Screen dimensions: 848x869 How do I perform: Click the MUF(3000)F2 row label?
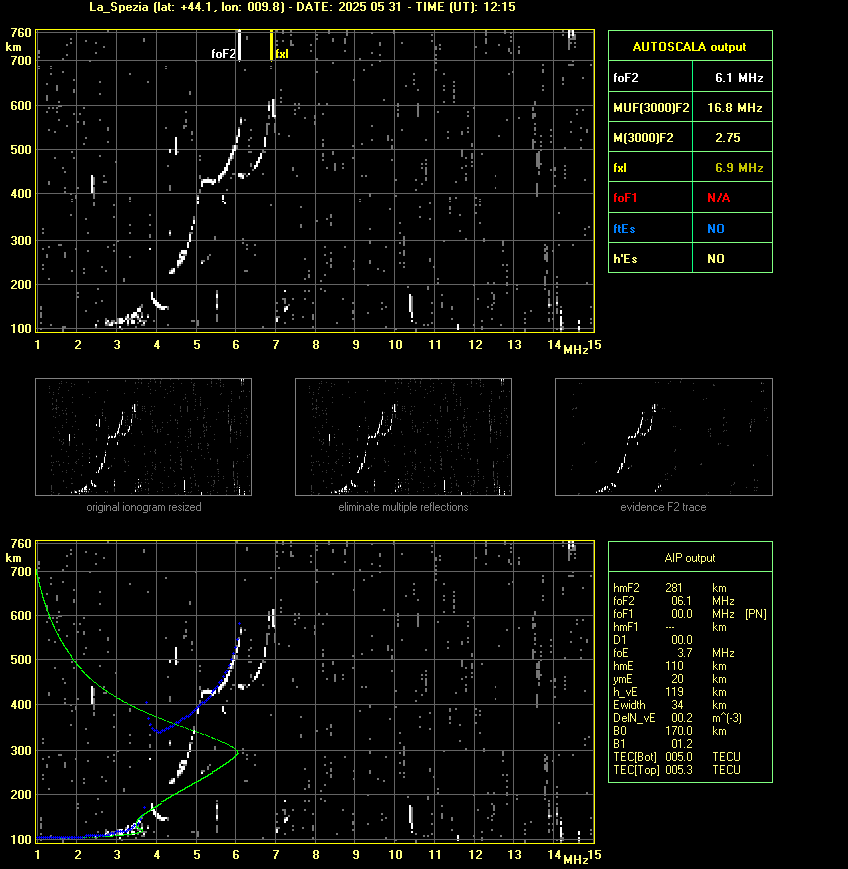tap(650, 108)
